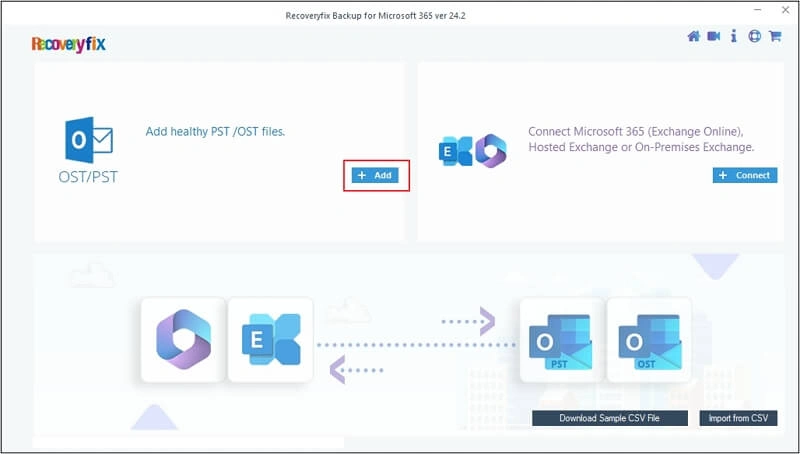Click the Recoveryfix logo

[68, 44]
